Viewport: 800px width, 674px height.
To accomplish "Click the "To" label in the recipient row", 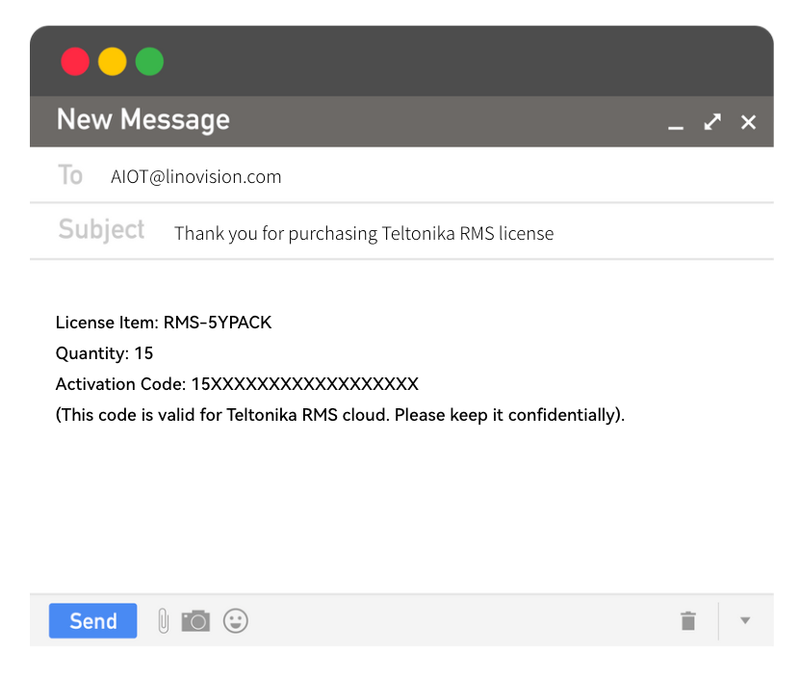I will tap(70, 176).
